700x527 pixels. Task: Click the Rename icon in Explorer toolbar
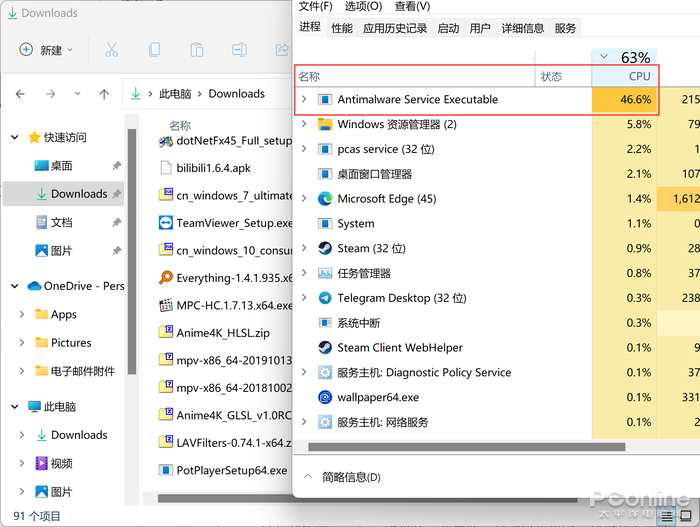[x=239, y=50]
